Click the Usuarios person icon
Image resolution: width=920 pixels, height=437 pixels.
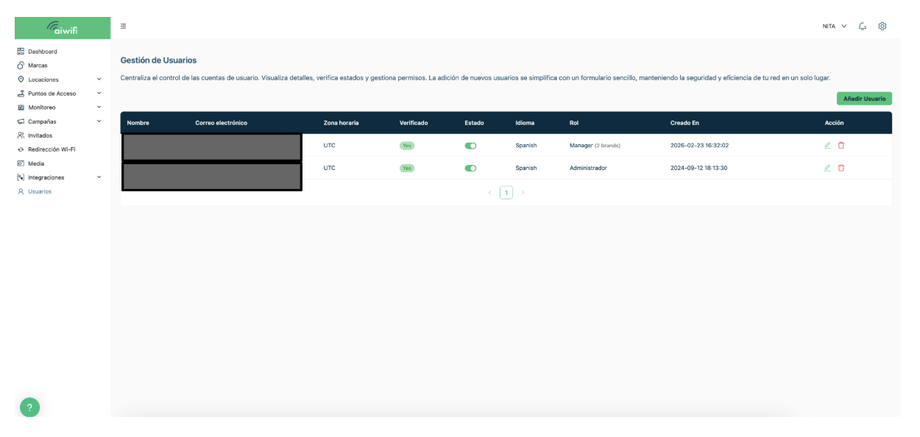coord(21,191)
